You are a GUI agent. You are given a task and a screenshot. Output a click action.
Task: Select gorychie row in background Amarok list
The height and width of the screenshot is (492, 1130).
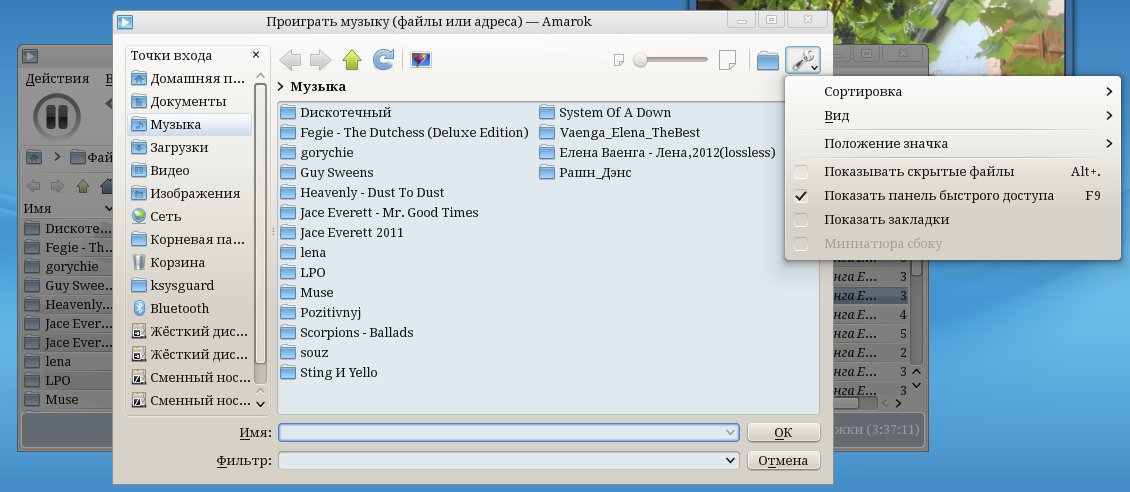67,267
